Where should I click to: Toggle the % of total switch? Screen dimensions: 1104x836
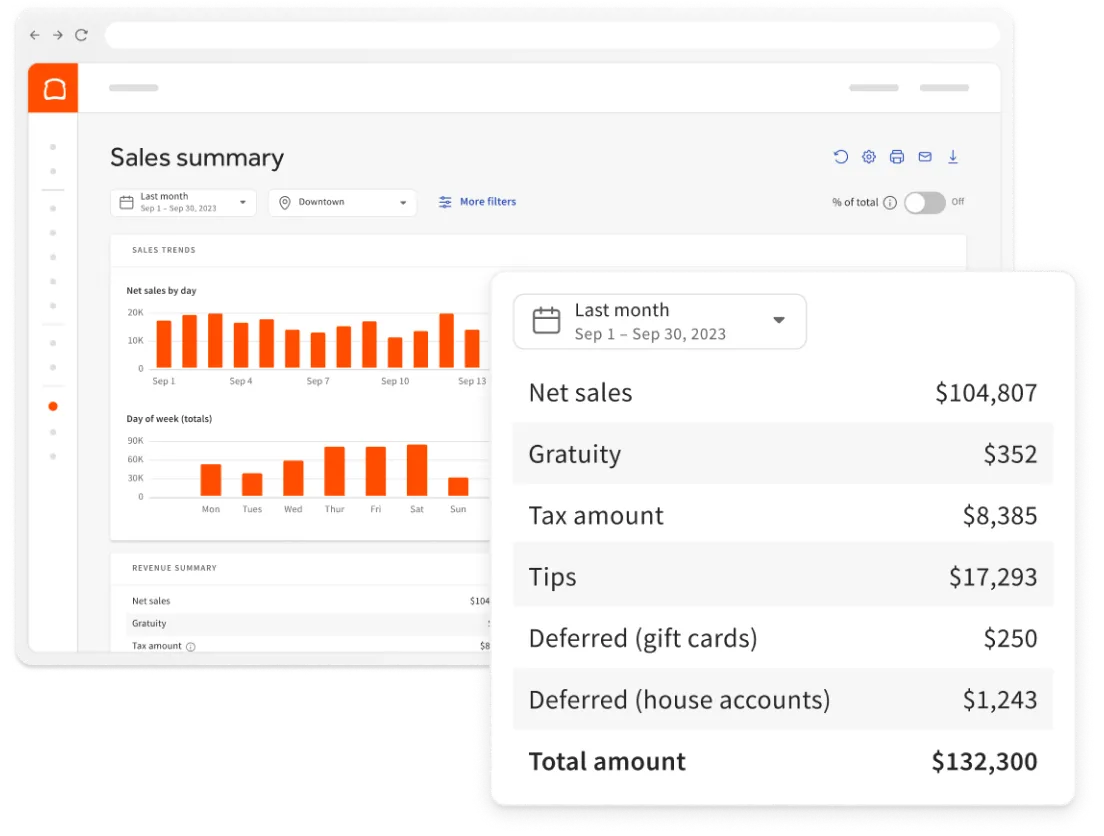tap(924, 203)
